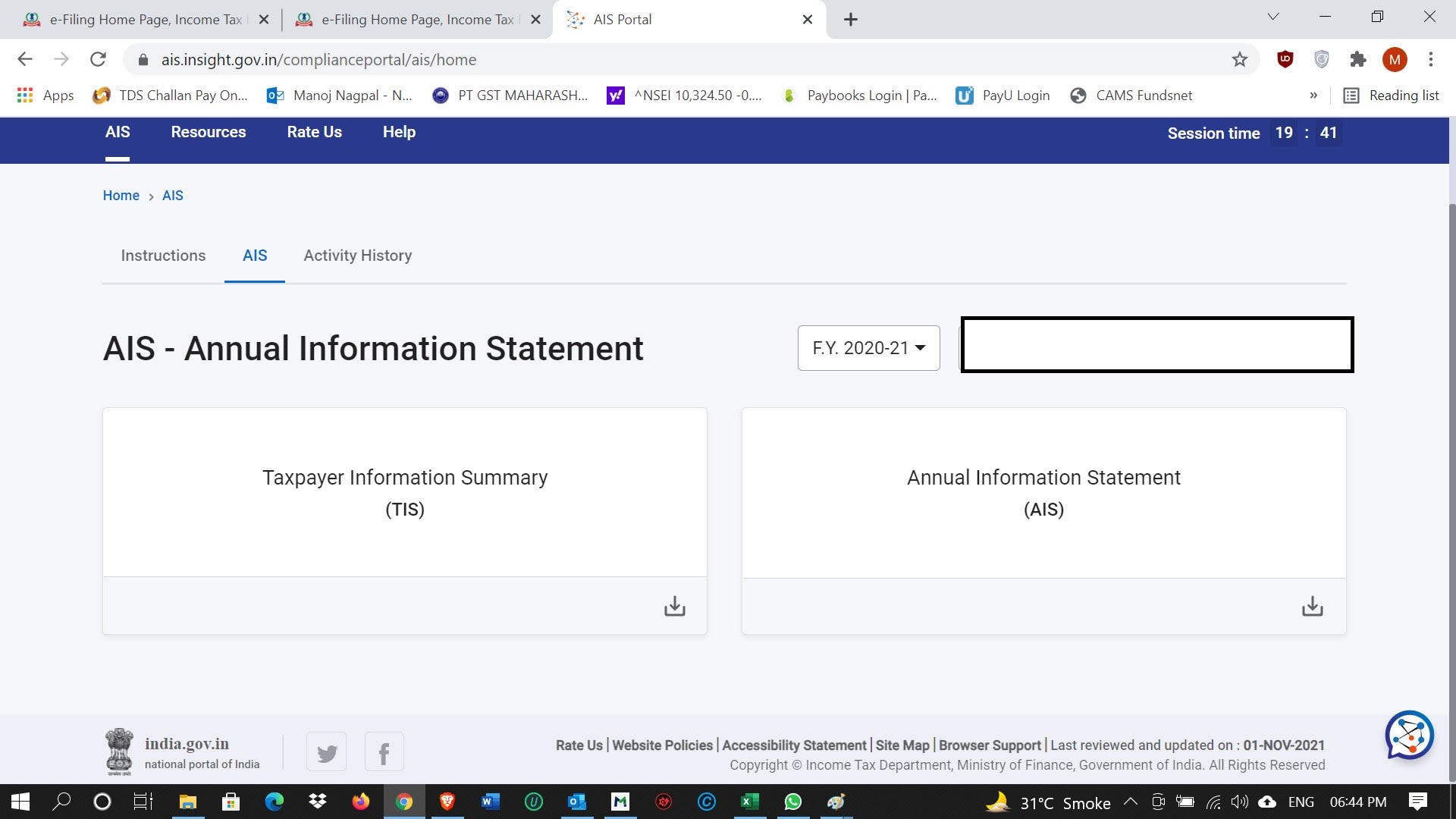The image size is (1456, 819).
Task: Download the Annual Information Statement file
Action: pyautogui.click(x=1312, y=607)
